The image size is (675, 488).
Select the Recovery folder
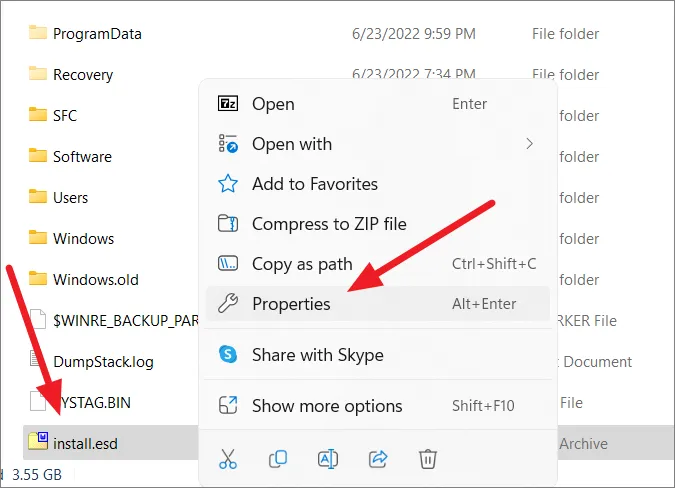(83, 74)
